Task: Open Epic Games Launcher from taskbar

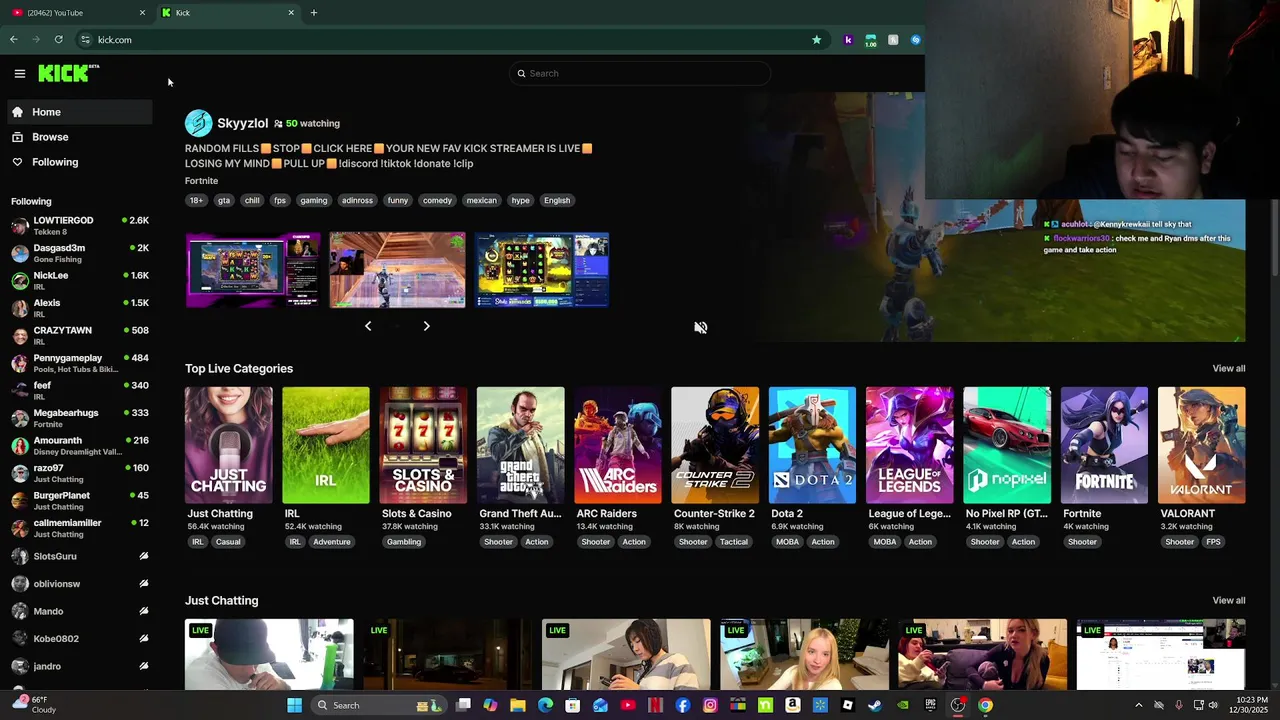Action: point(930,705)
